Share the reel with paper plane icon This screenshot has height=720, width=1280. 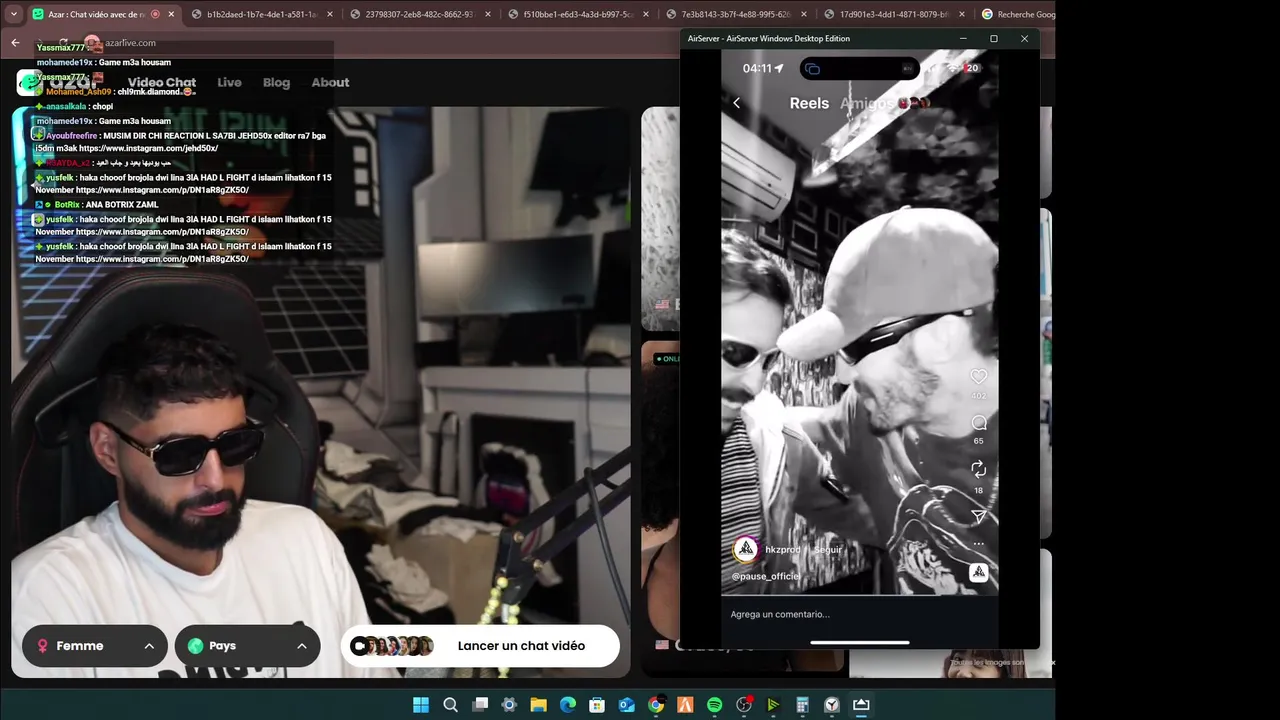pyautogui.click(x=979, y=516)
